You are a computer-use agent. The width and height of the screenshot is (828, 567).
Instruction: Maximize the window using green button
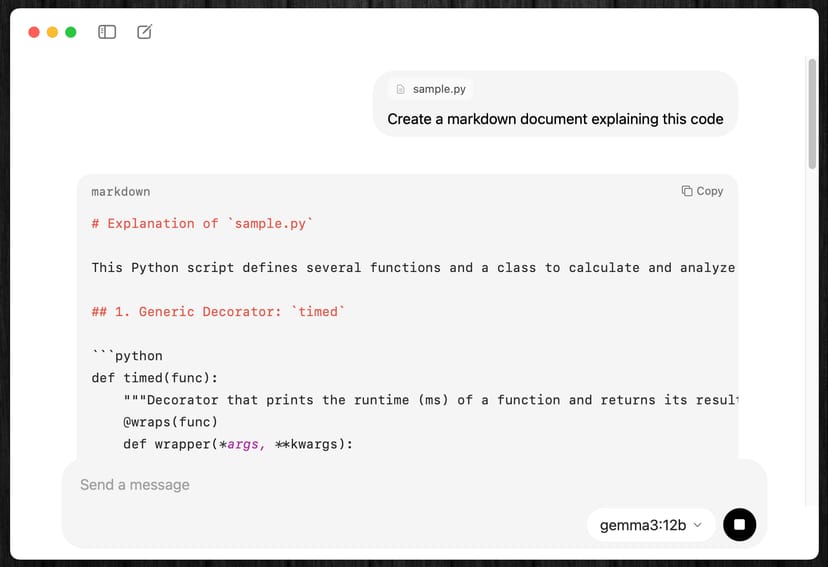[x=71, y=32]
